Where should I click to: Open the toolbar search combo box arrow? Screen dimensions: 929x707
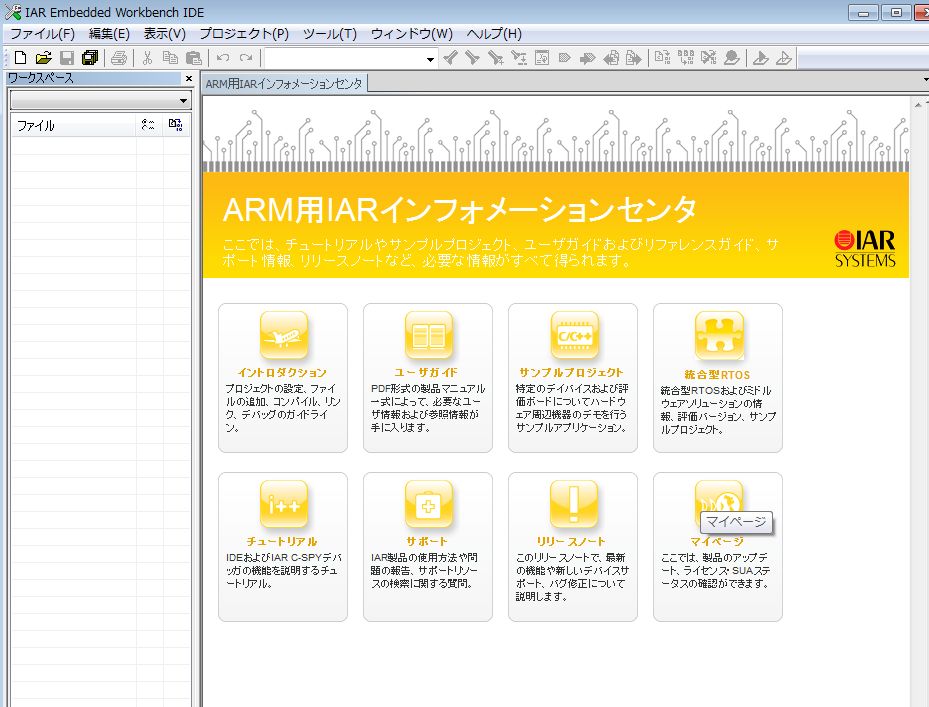coord(430,59)
